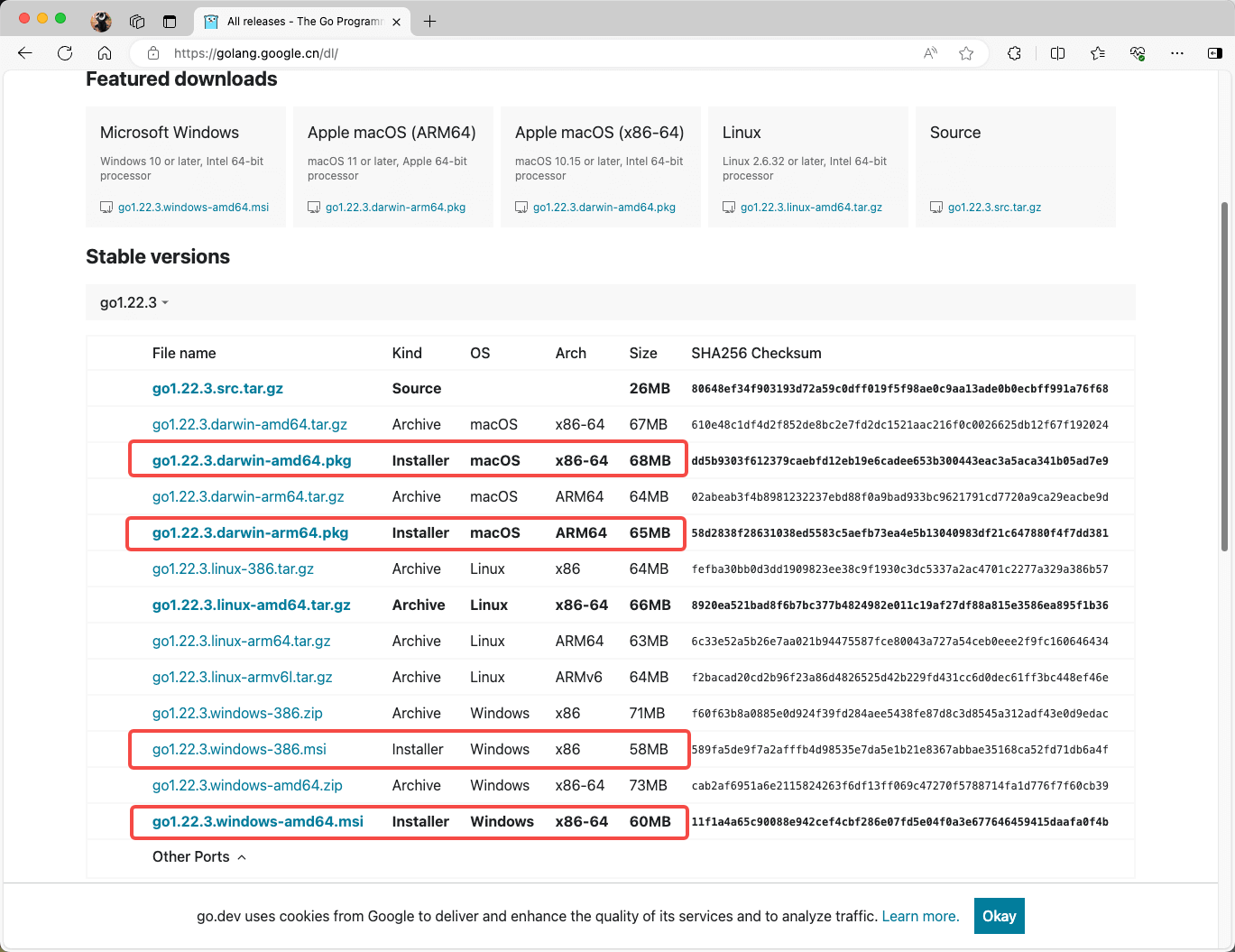
Task: Go back to the previous page
Action: tap(25, 53)
